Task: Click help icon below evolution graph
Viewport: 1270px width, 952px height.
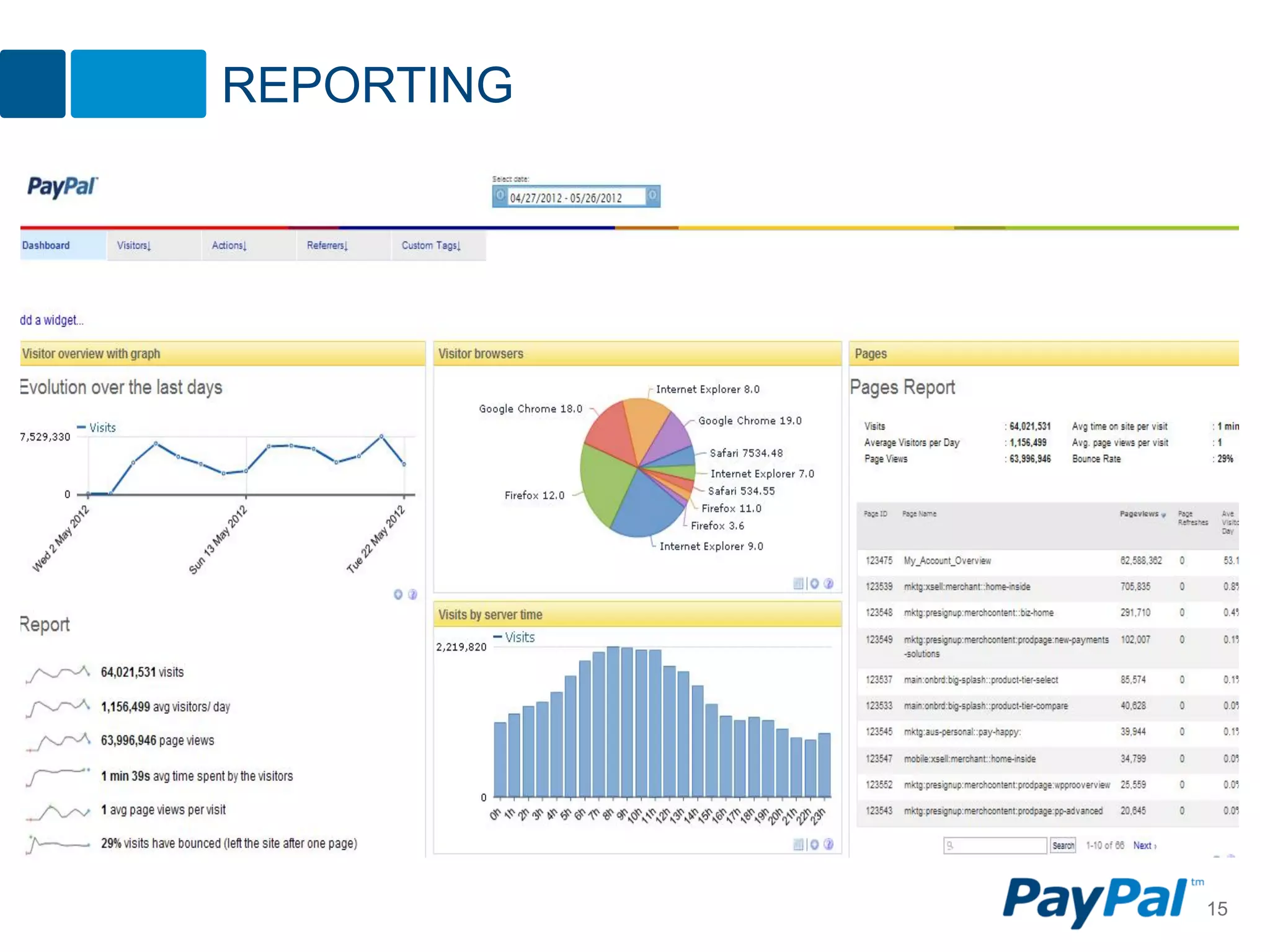Action: click(x=412, y=594)
